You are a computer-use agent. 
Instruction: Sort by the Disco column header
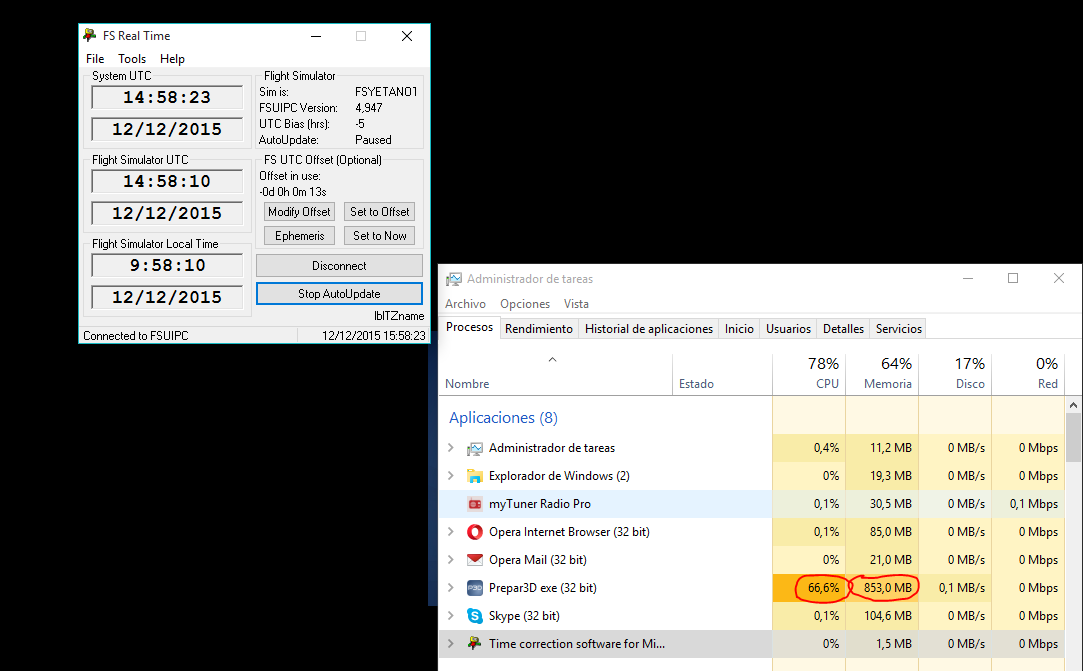tap(955, 374)
